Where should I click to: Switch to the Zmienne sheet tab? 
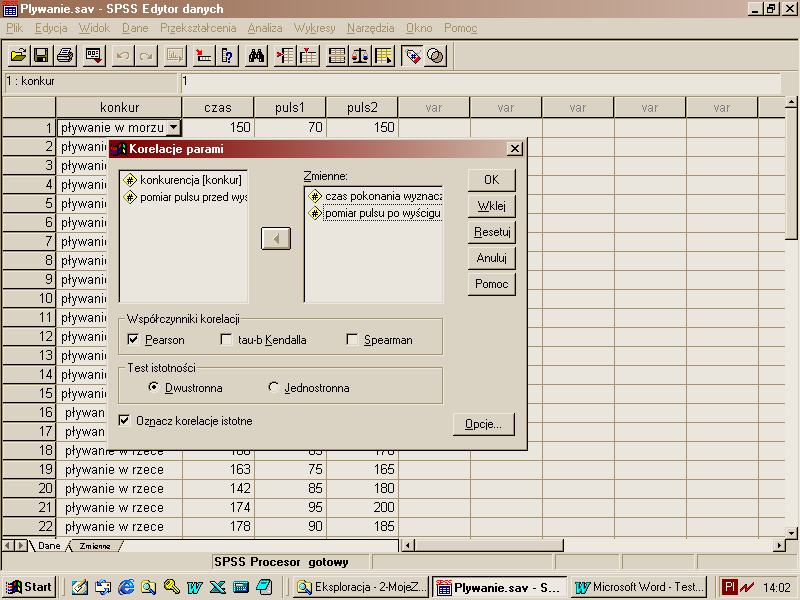95,546
